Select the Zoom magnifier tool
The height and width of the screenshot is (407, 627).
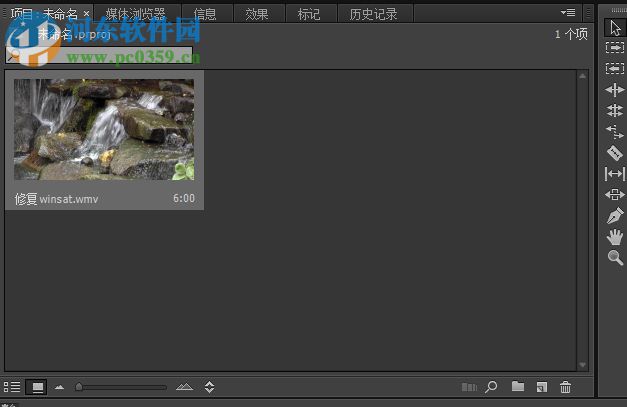pos(615,257)
